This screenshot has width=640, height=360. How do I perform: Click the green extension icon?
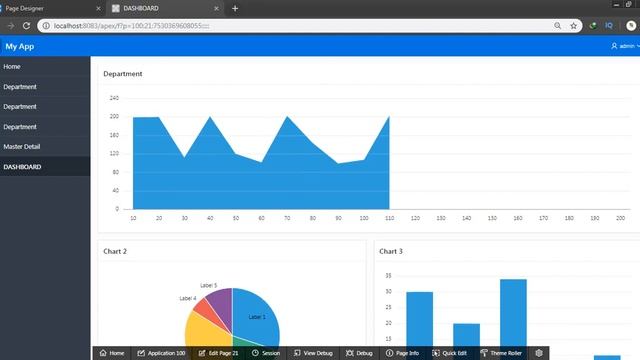(593, 26)
